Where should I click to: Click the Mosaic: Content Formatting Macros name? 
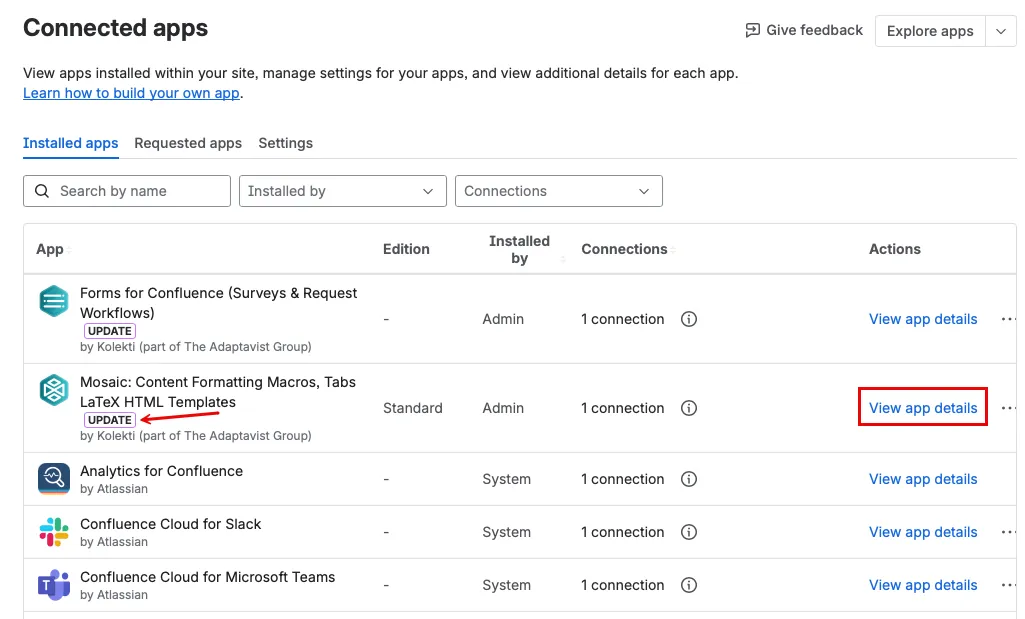click(218, 392)
